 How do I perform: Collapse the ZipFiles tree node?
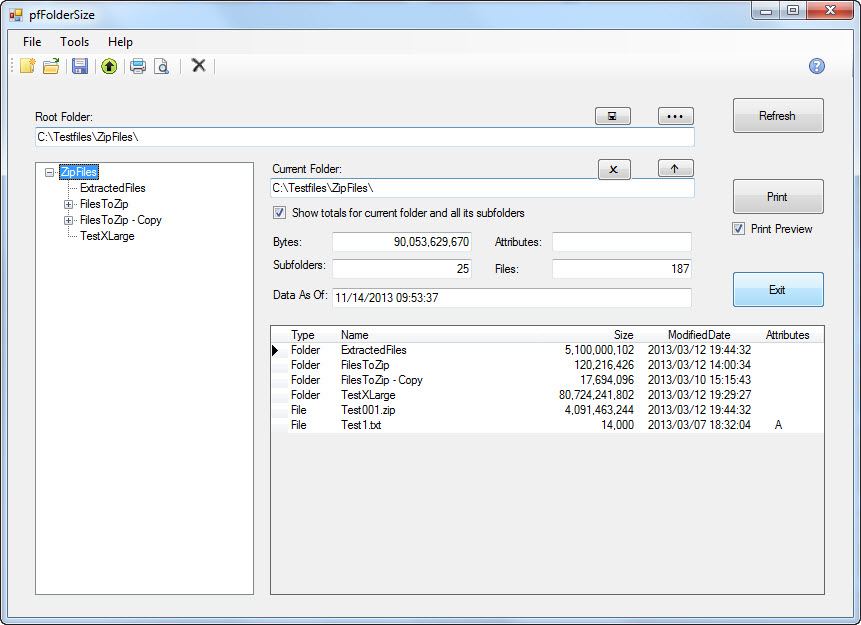tap(48, 172)
